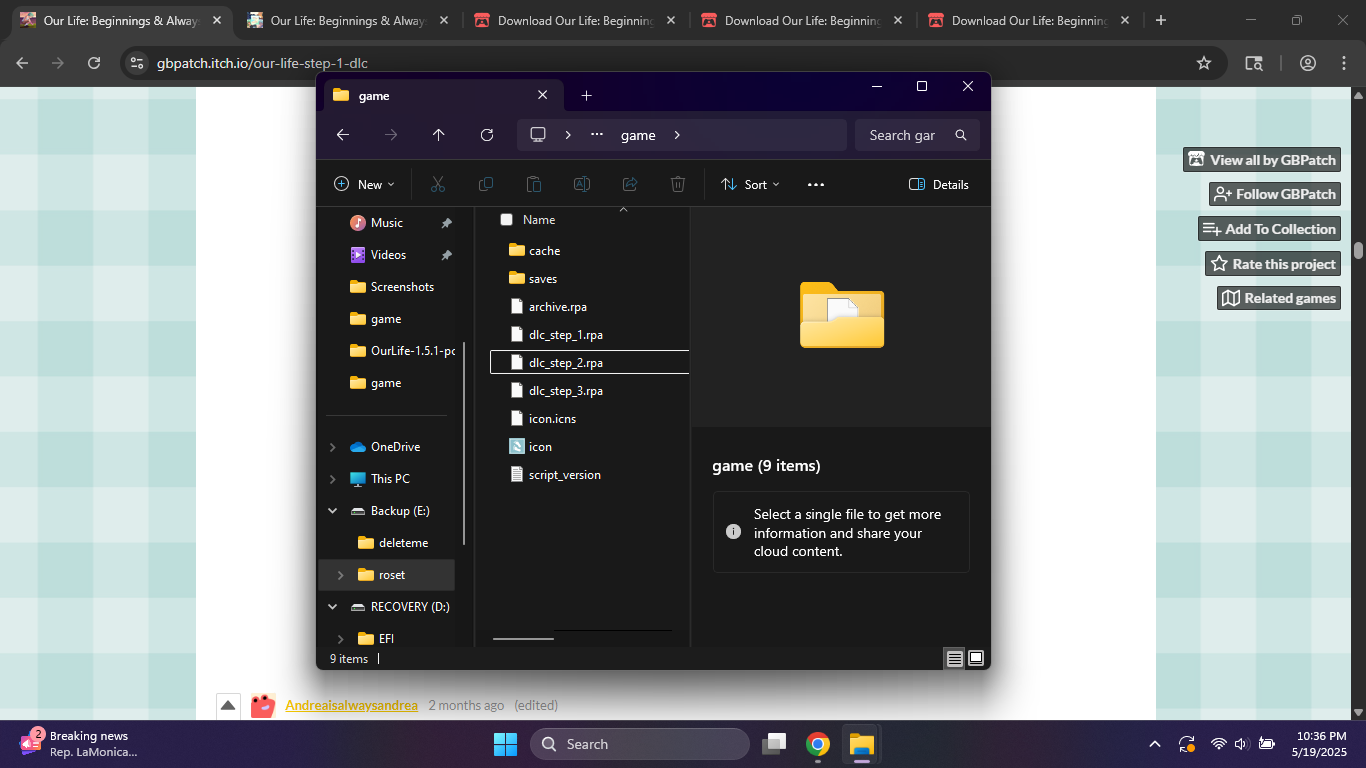This screenshot has height=768, width=1366.
Task: Click Follow GBPatch button
Action: pos(1275,194)
